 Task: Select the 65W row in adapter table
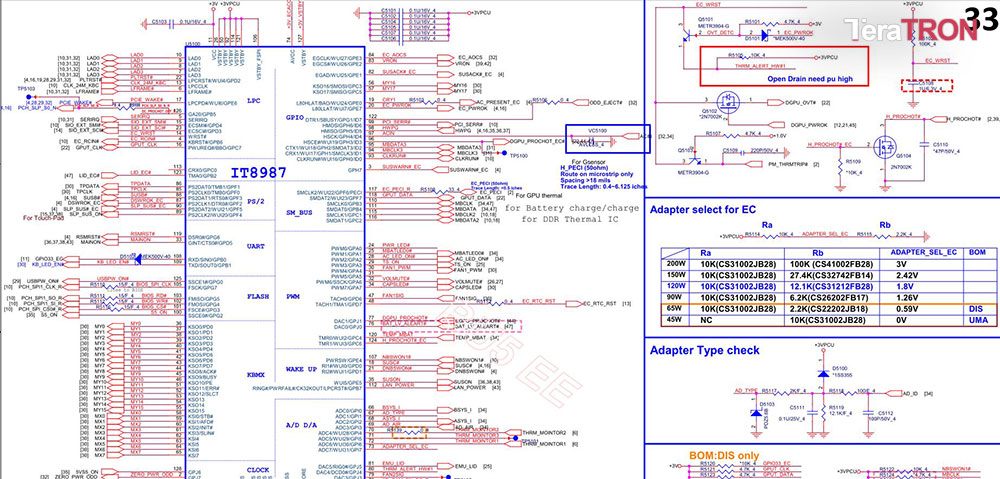[827, 309]
